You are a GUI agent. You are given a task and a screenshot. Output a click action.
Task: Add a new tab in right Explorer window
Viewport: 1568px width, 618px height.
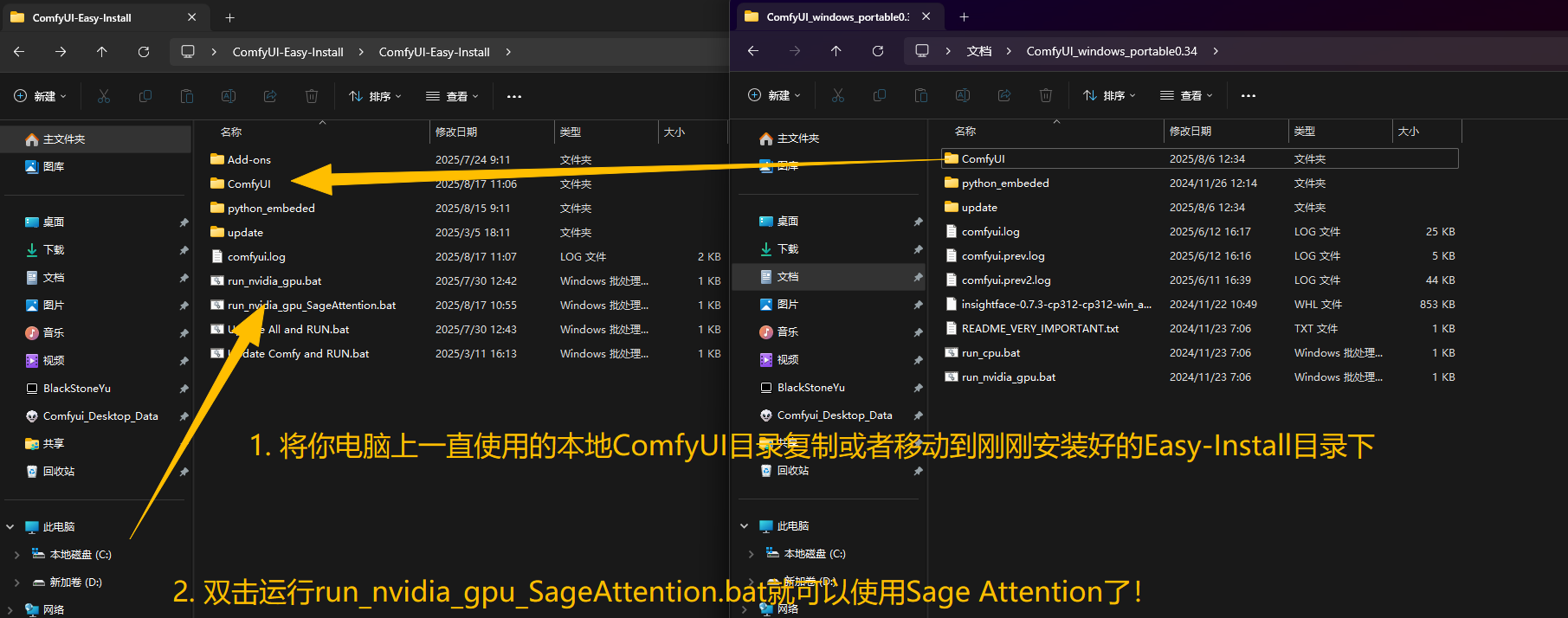[964, 16]
